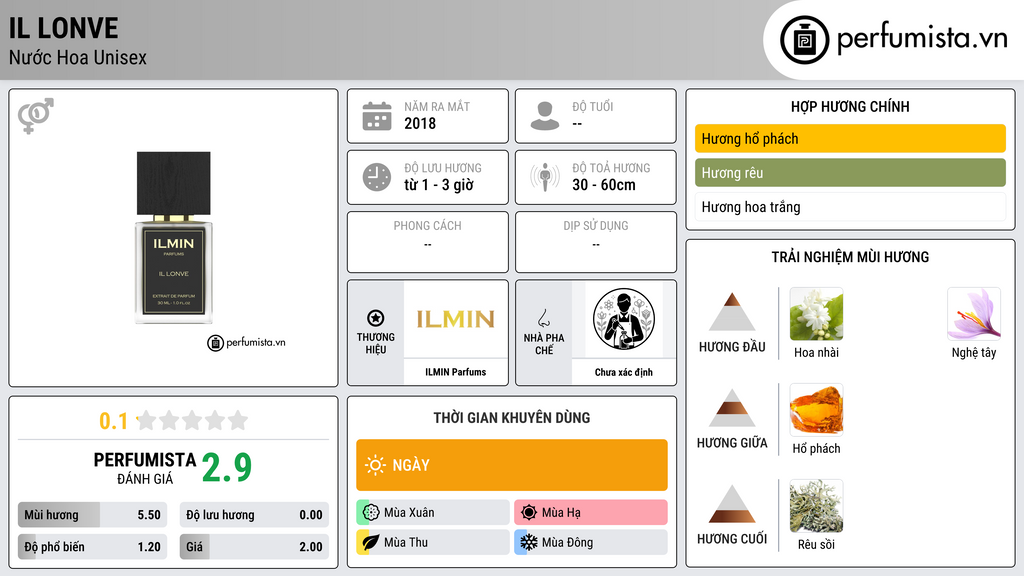This screenshot has width=1024, height=576.
Task: Click the top-note pyramid icon Hương đầu
Action: click(x=732, y=312)
